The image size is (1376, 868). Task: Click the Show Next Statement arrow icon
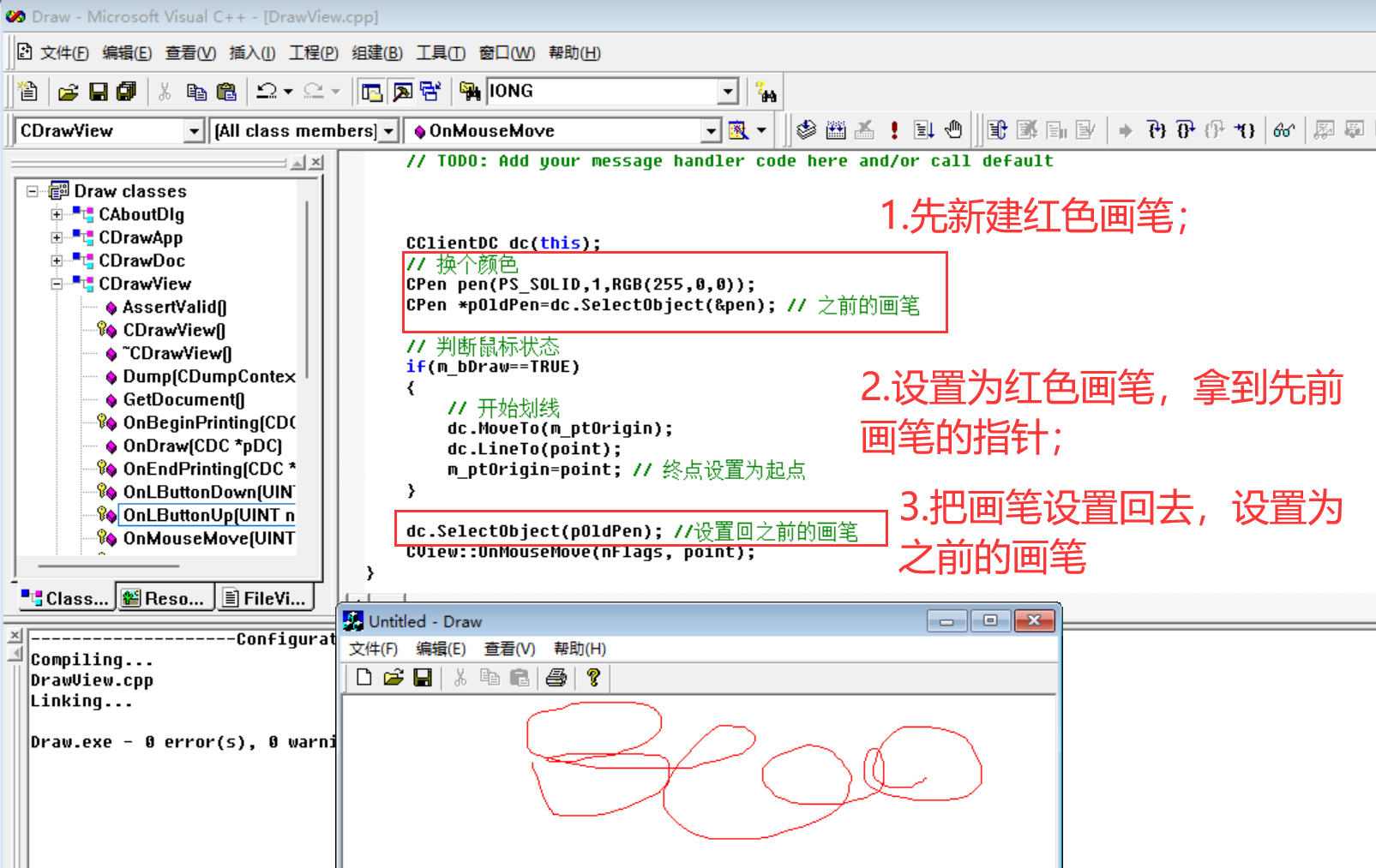pyautogui.click(x=1126, y=130)
